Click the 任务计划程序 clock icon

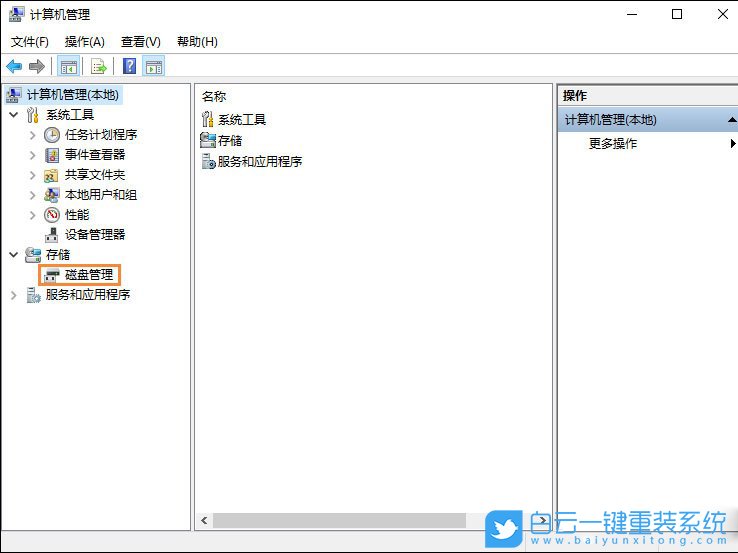point(52,135)
